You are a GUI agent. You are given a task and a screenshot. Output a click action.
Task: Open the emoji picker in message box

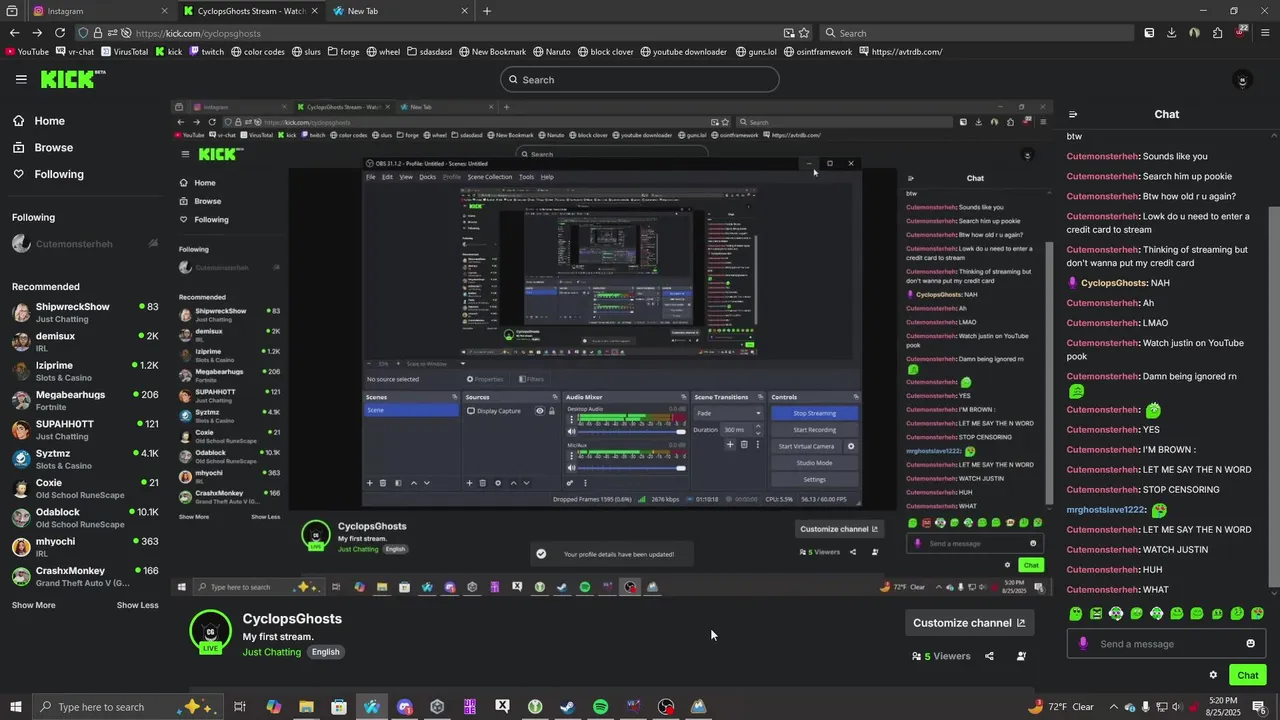point(1250,643)
